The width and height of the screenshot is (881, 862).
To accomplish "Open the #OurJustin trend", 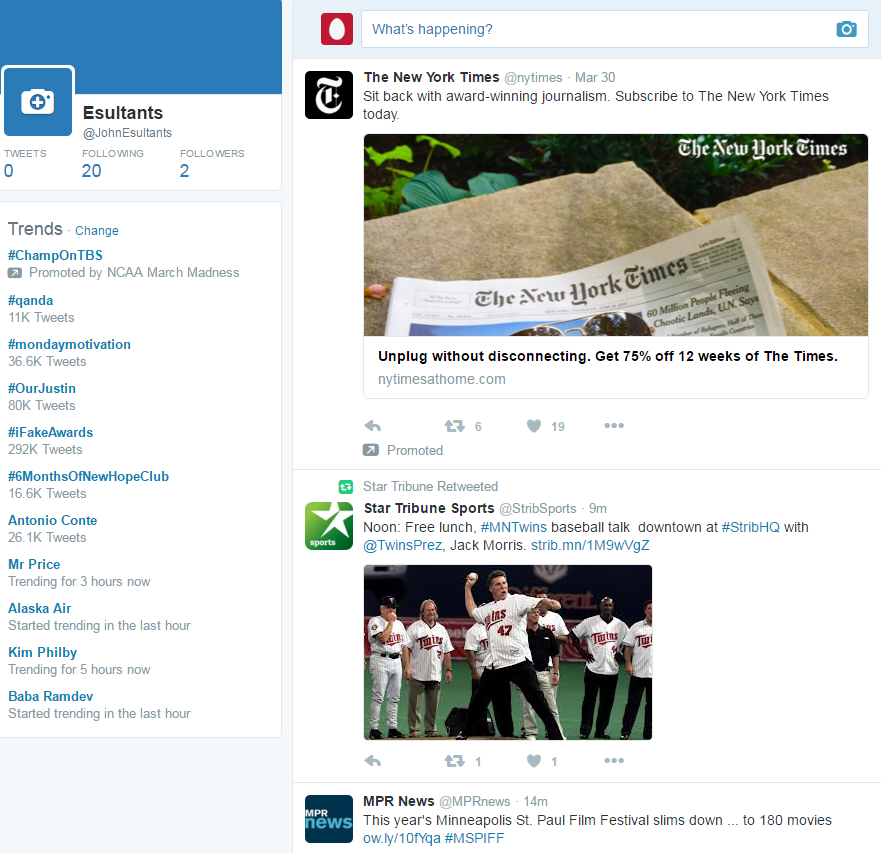I will [42, 388].
